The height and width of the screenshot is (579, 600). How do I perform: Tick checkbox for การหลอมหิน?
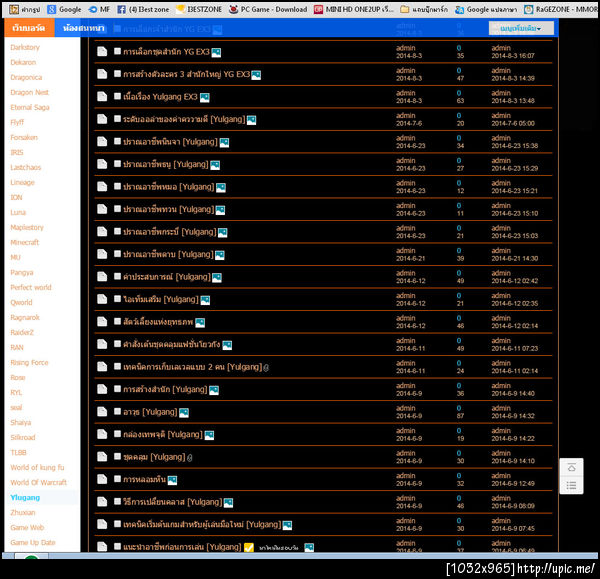pyautogui.click(x=117, y=479)
